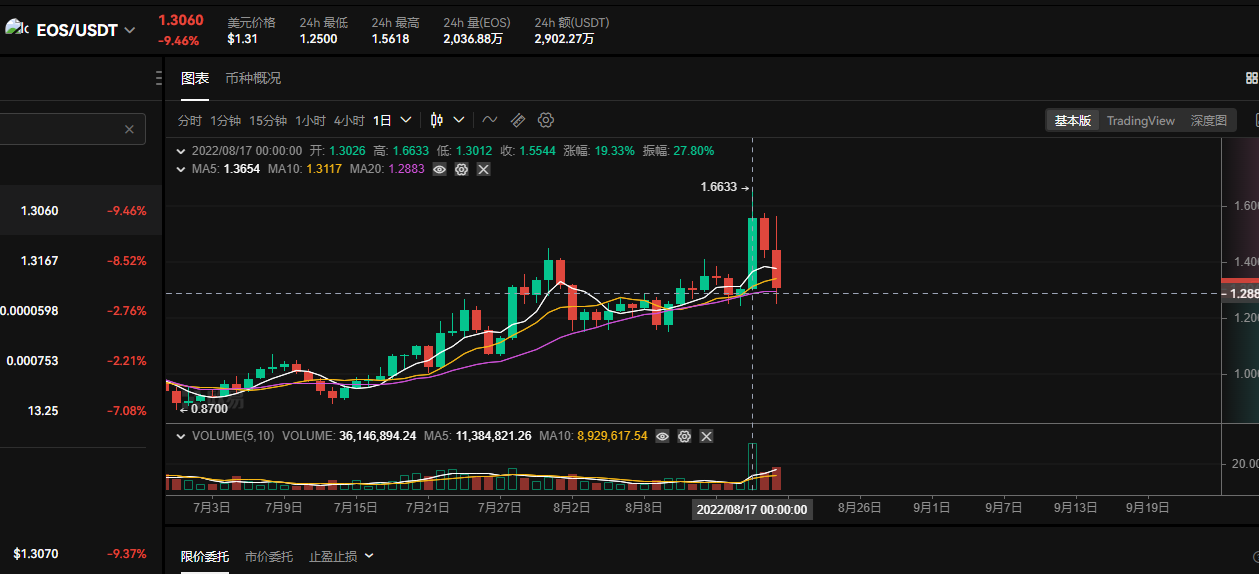Click the 24h 额(USDT) value 2,902.27万

coord(564,39)
